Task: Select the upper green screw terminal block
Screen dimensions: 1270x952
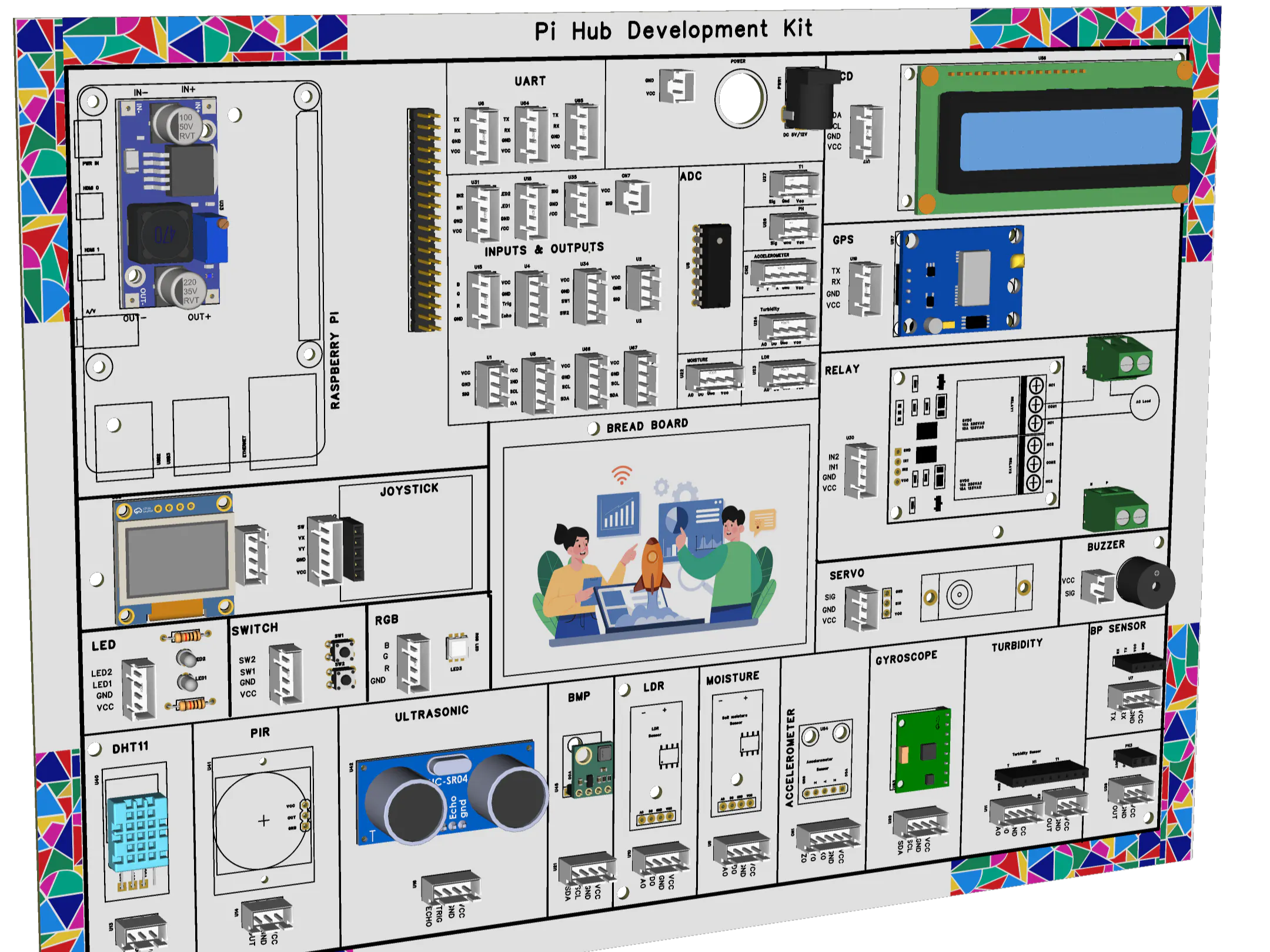Action: [1119, 358]
